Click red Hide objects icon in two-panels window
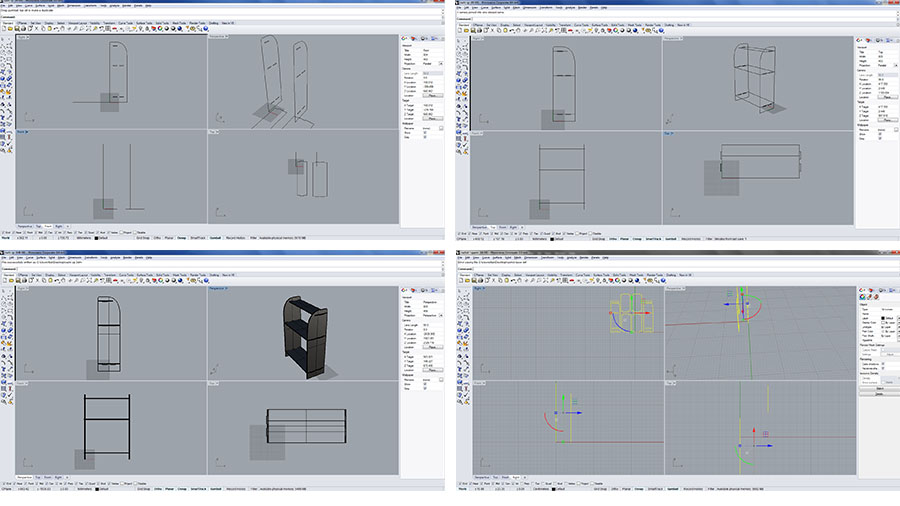 click(x=114, y=29)
